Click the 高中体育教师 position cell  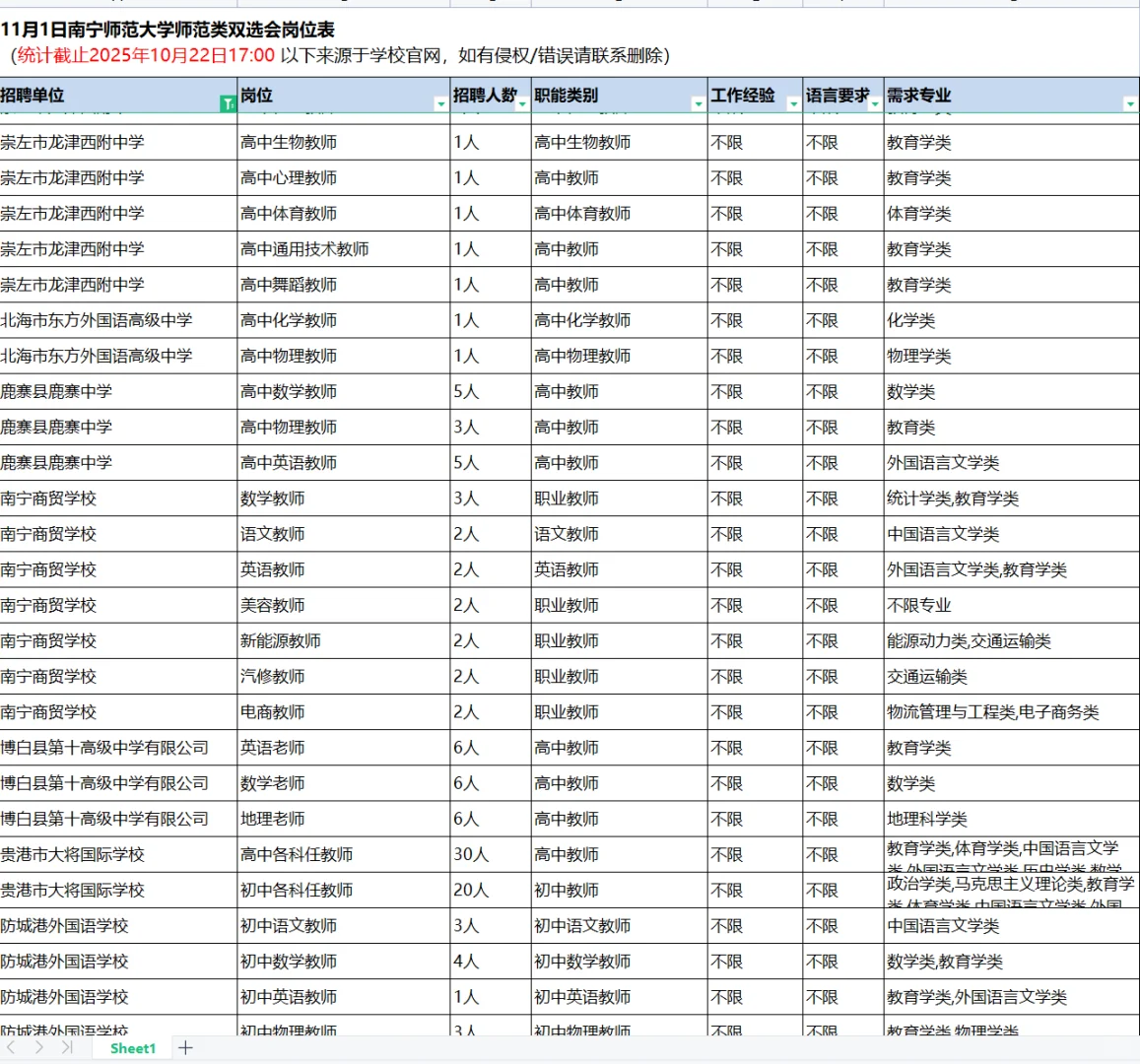click(343, 214)
